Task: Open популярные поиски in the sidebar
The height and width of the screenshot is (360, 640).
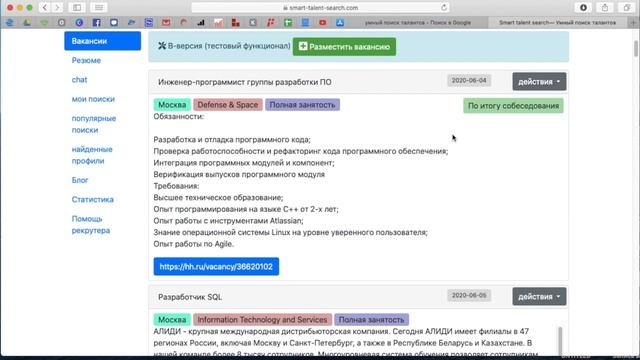Action: tap(94, 124)
